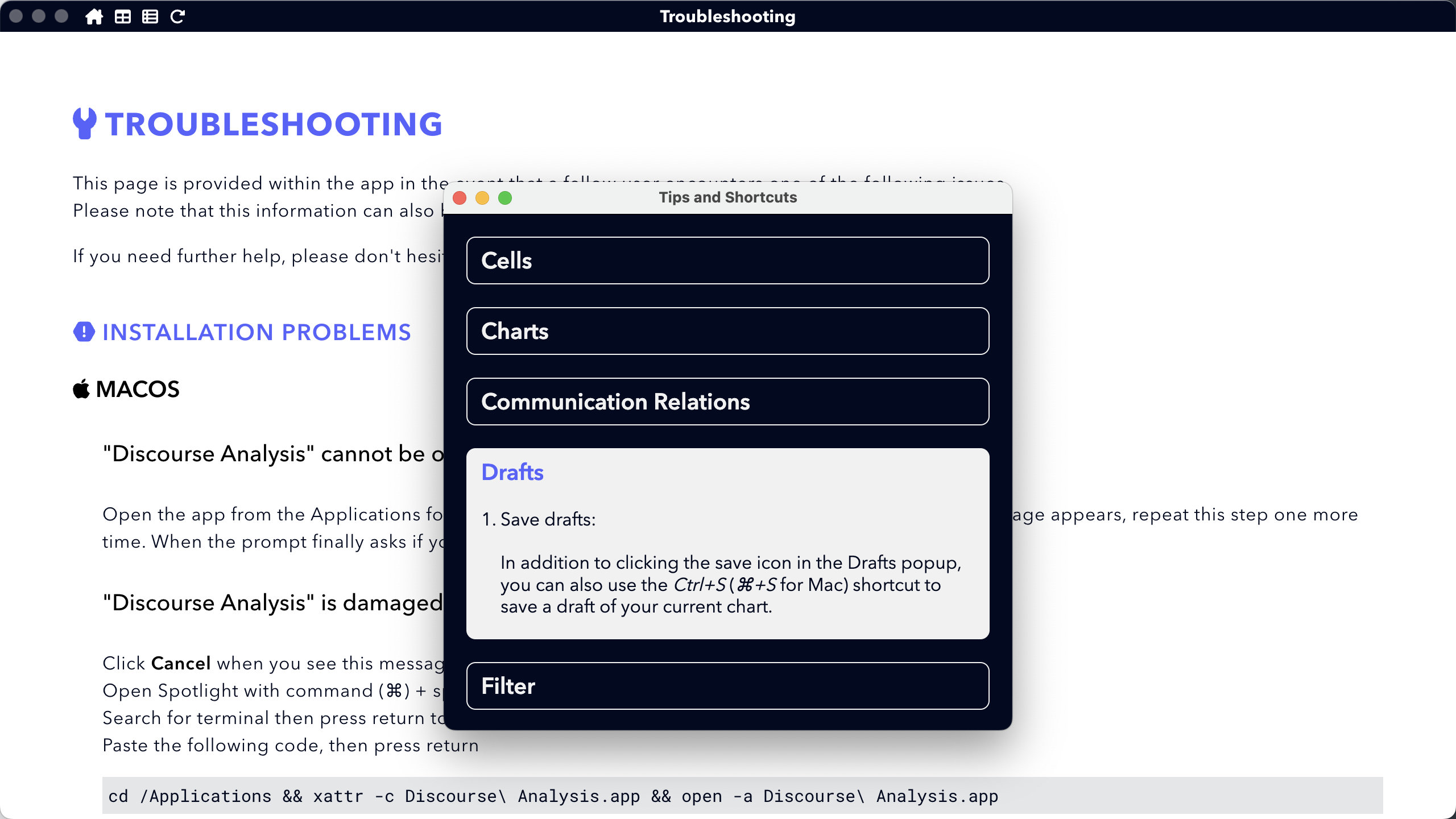Open the list layout icon in toolbar

(150, 16)
